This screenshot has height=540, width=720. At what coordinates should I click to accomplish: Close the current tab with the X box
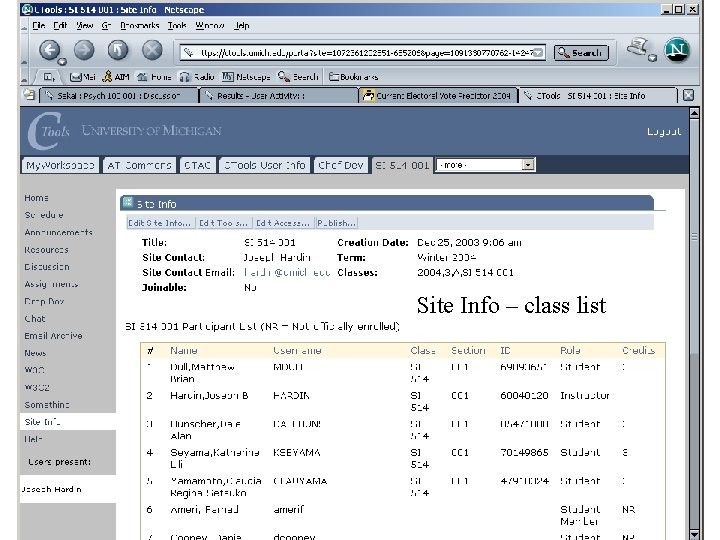tap(688, 95)
